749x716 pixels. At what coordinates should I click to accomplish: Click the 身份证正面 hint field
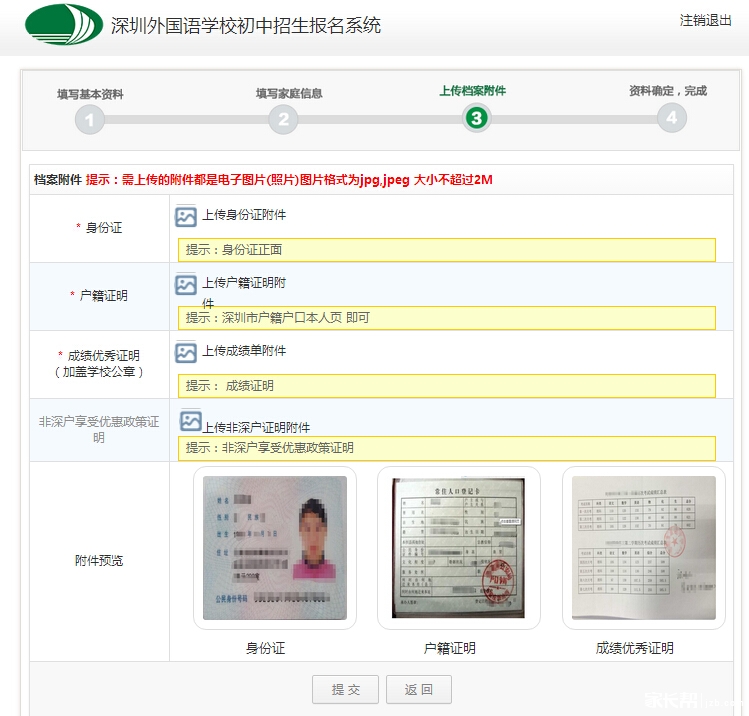tap(446, 250)
